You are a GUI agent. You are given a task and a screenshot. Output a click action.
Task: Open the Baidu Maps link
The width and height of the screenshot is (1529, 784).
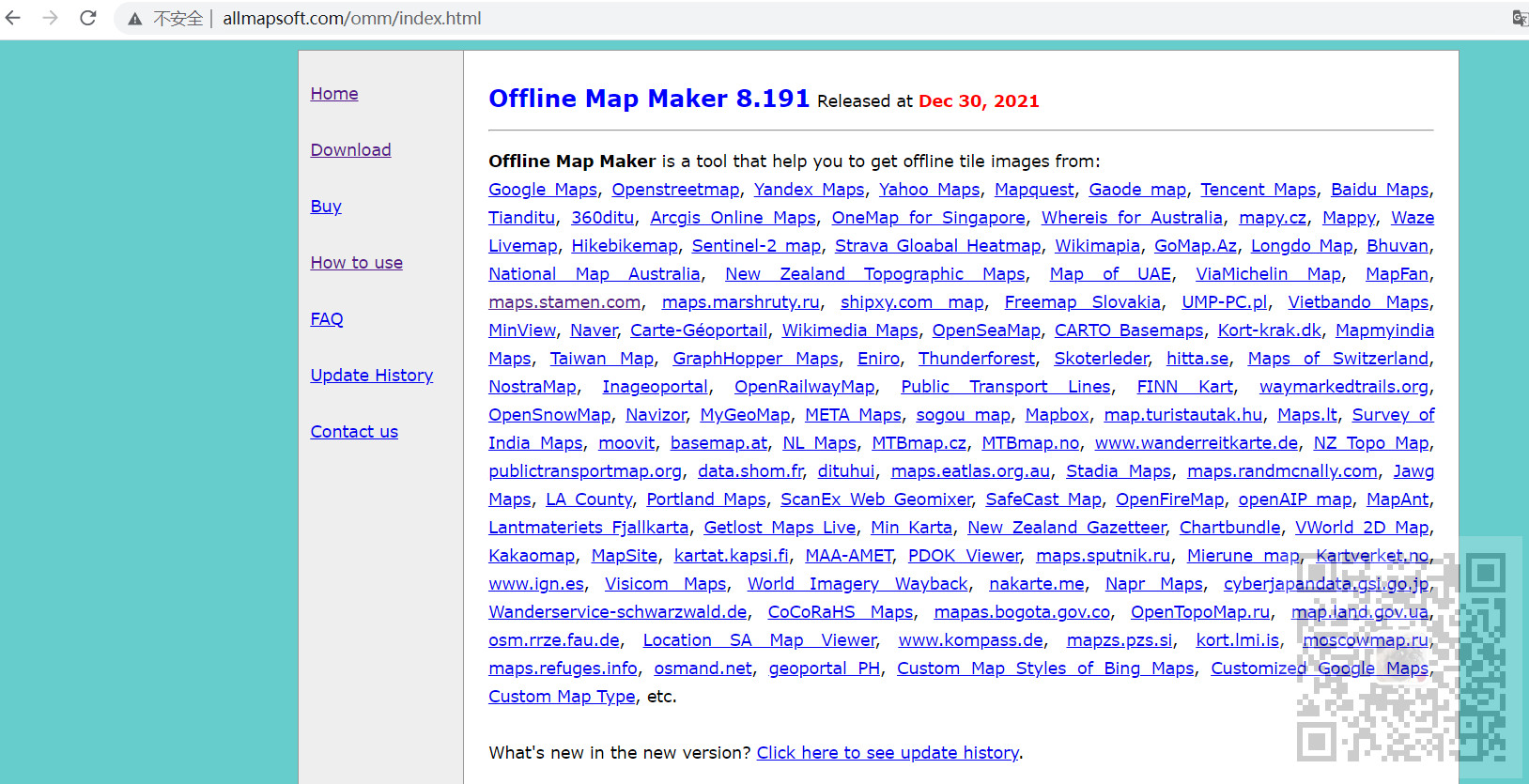[1380, 190]
